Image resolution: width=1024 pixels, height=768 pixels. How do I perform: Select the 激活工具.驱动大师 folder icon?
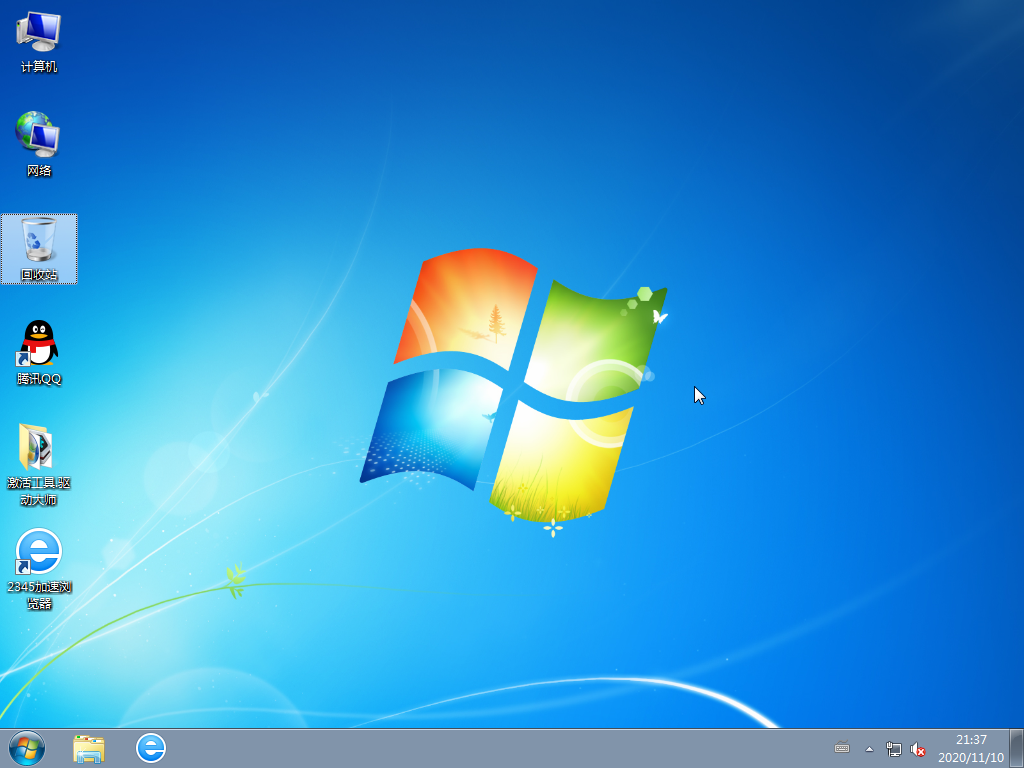39,464
